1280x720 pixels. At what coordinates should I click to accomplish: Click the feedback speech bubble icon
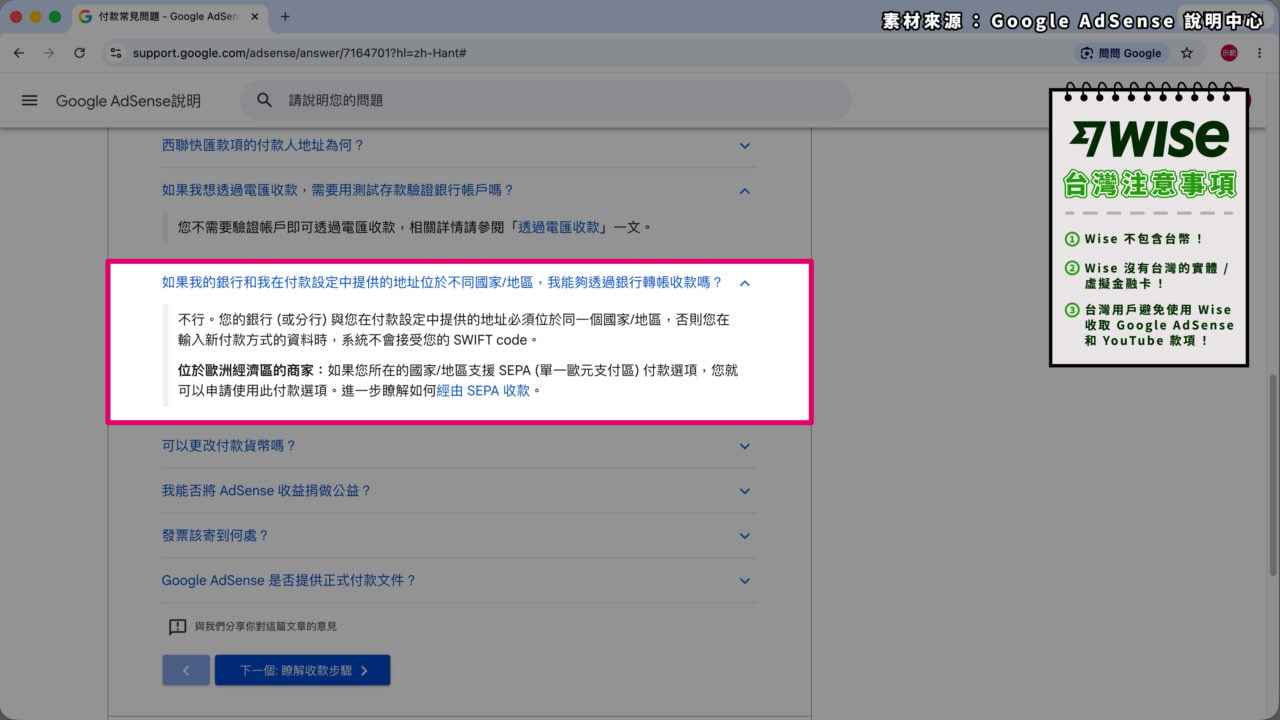tap(178, 627)
